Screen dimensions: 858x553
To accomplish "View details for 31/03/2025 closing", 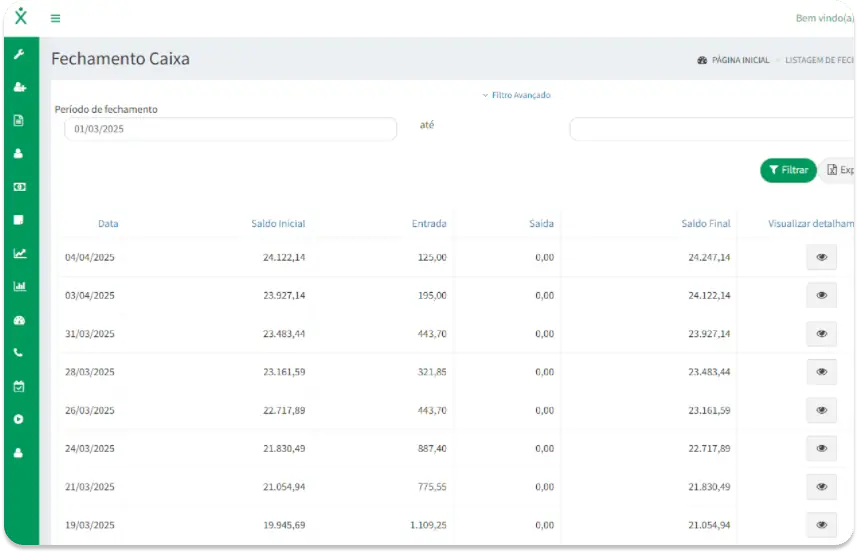I will pos(821,334).
